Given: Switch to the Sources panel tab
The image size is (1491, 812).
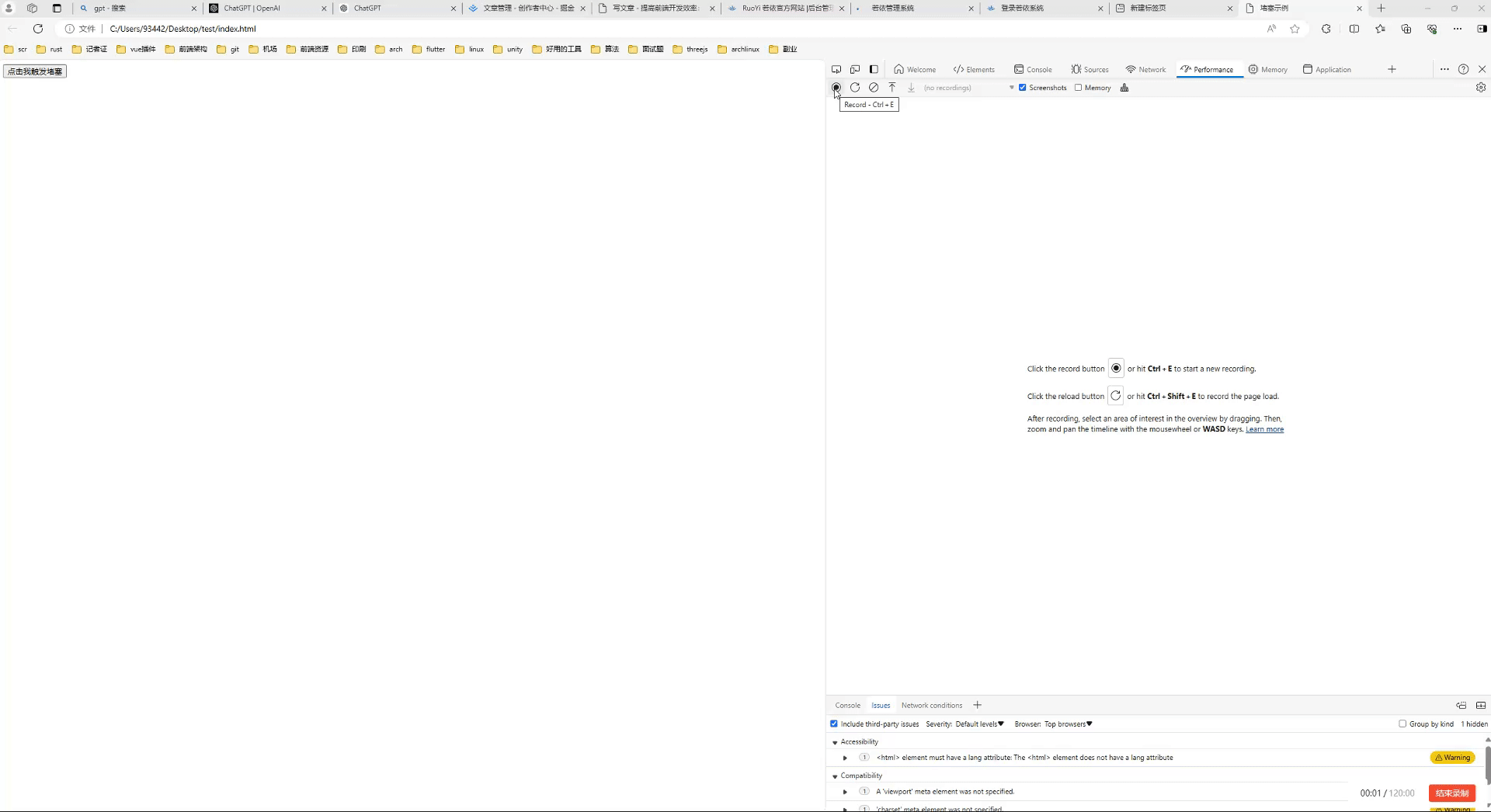Looking at the screenshot, I should point(1090,69).
